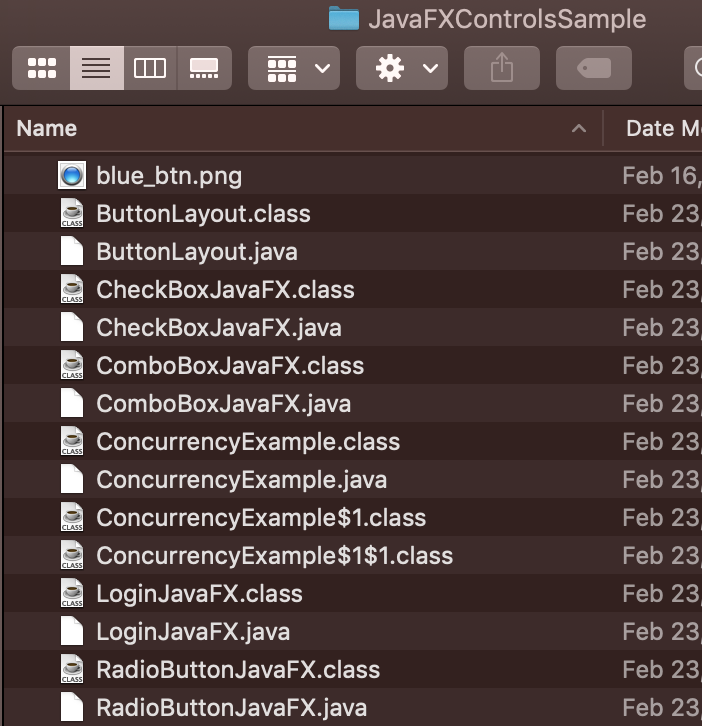The image size is (702, 726).
Task: Open the gear action menu
Action: coord(401,68)
